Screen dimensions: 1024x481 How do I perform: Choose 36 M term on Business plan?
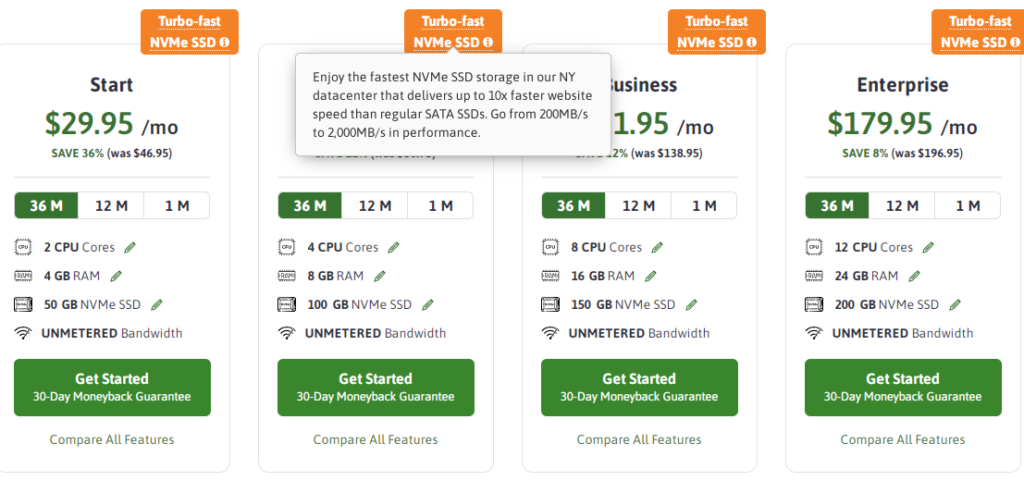pos(573,206)
